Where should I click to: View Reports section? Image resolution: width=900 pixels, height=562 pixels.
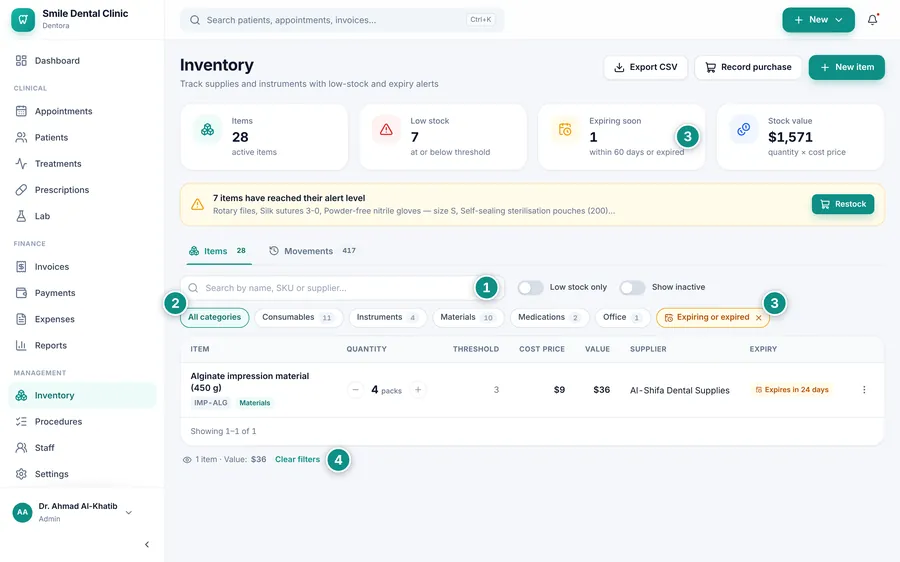(82, 346)
